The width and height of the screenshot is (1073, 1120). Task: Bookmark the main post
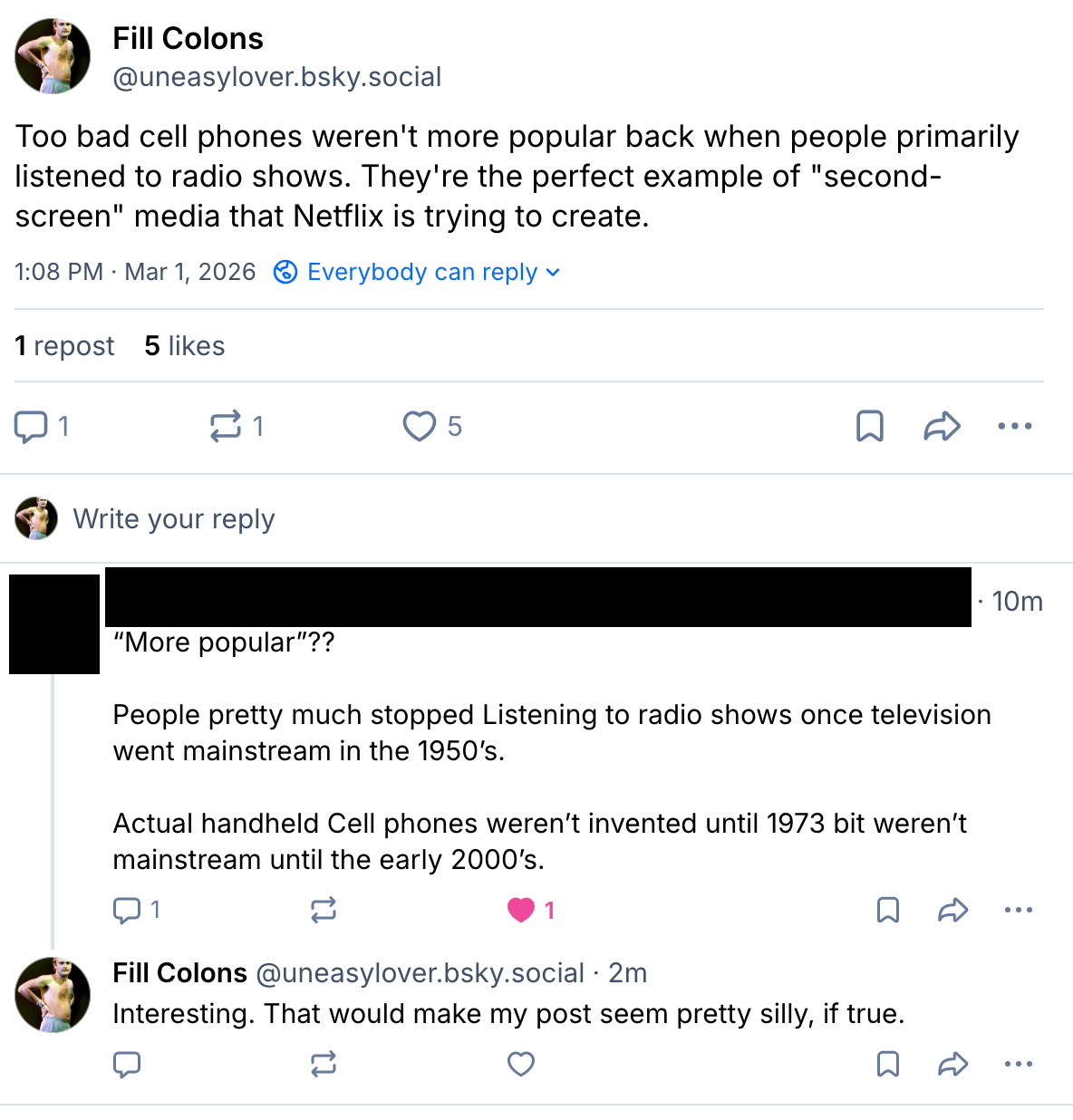click(x=869, y=426)
